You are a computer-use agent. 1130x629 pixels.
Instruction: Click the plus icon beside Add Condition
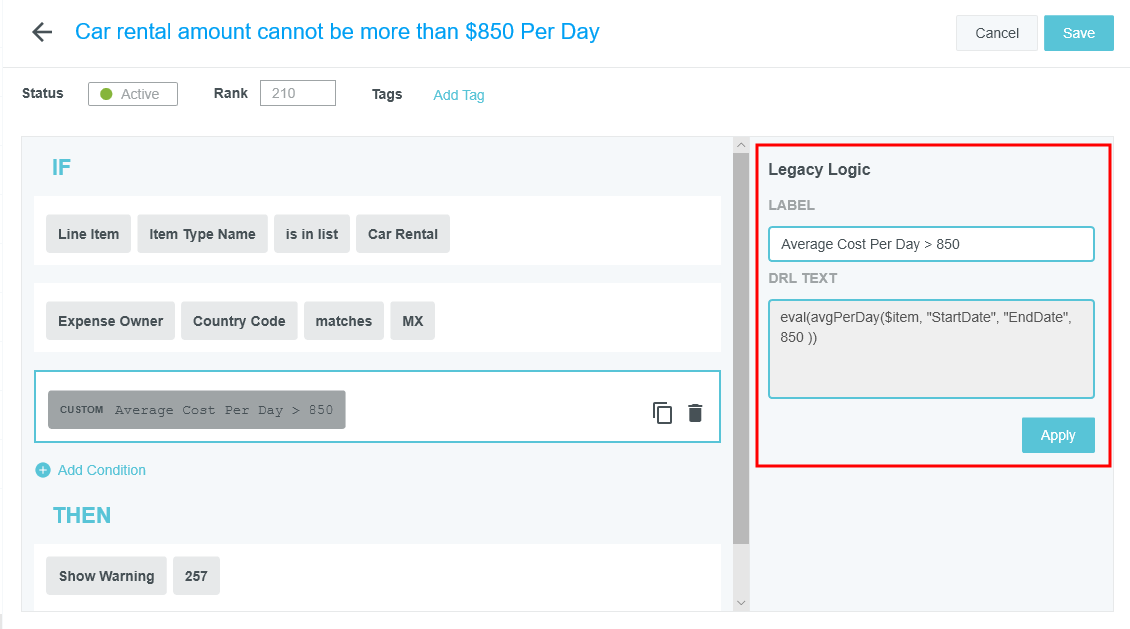(x=43, y=470)
